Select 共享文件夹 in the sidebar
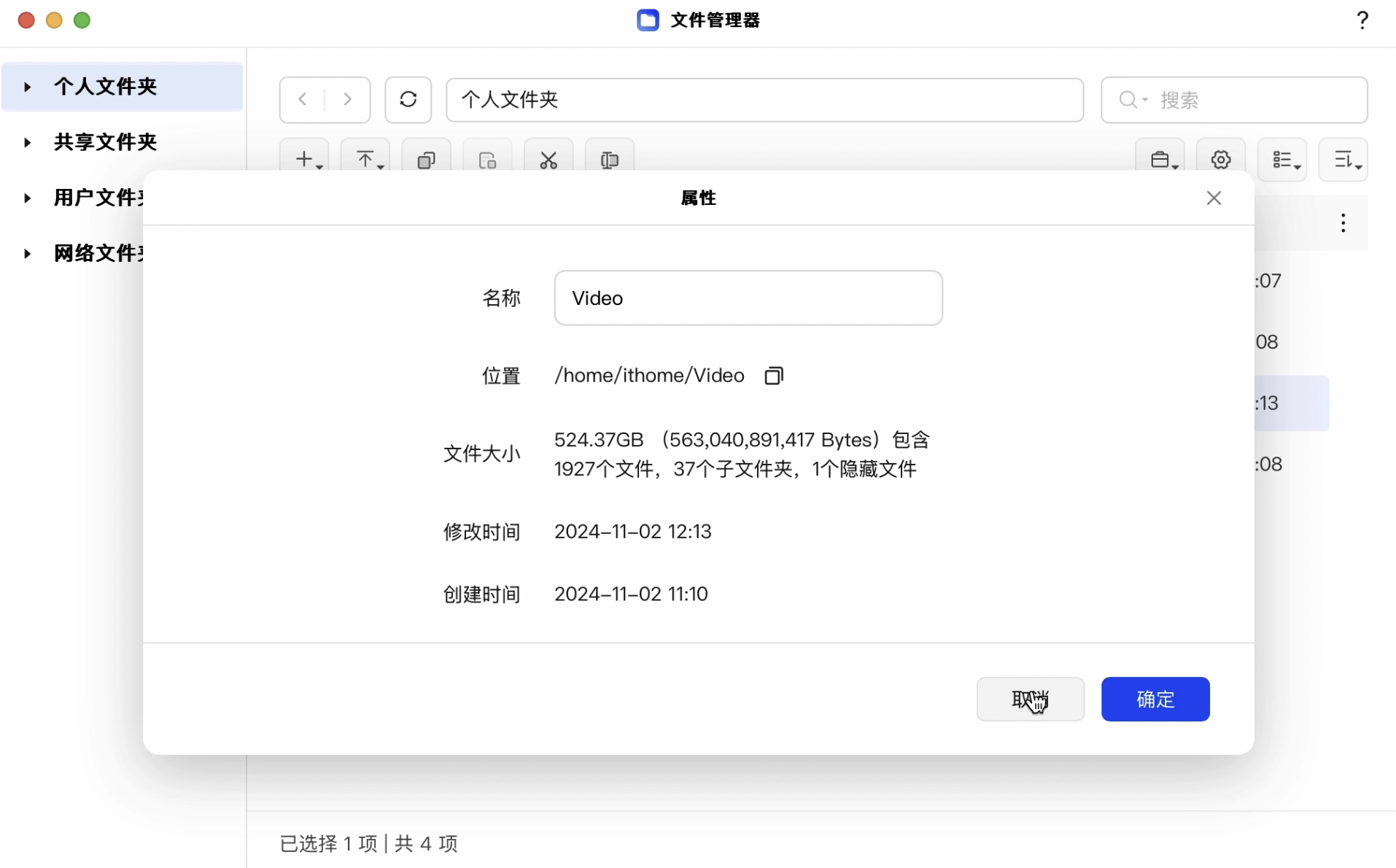This screenshot has height=868, width=1396. point(106,142)
